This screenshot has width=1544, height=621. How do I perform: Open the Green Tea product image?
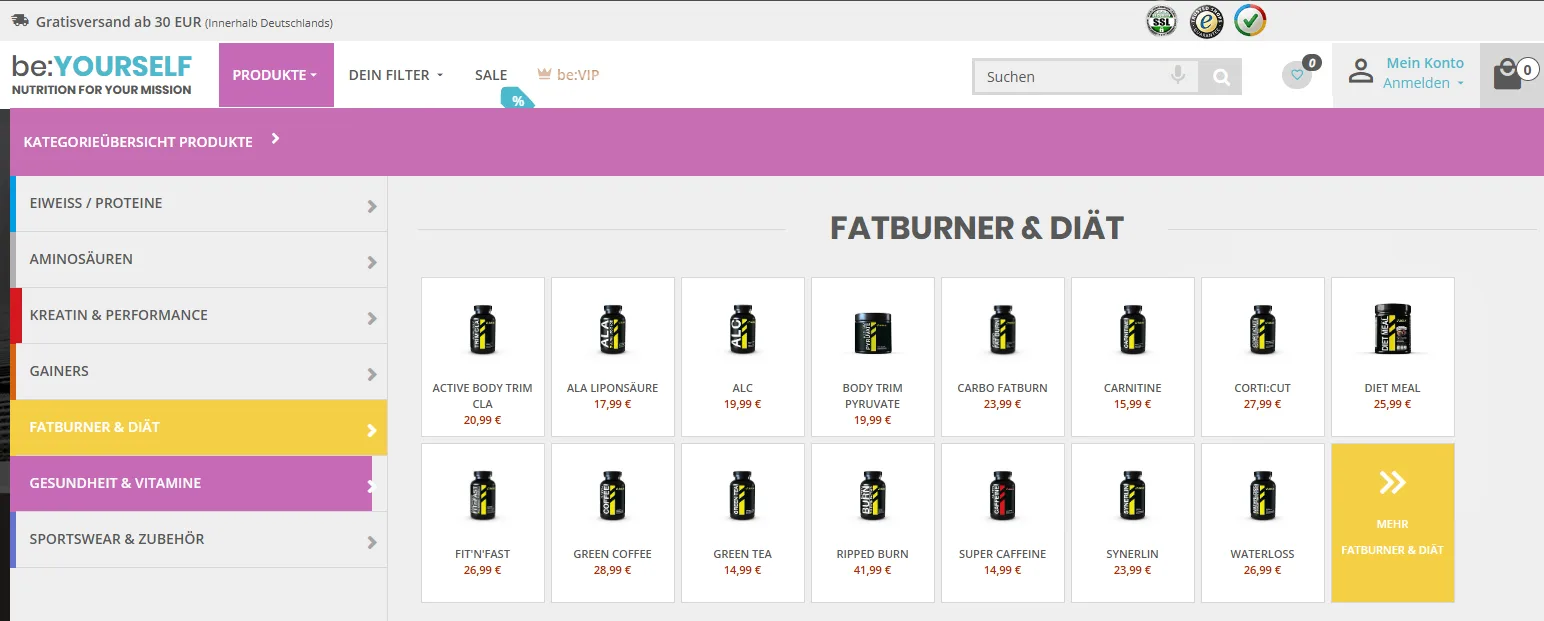click(x=743, y=496)
